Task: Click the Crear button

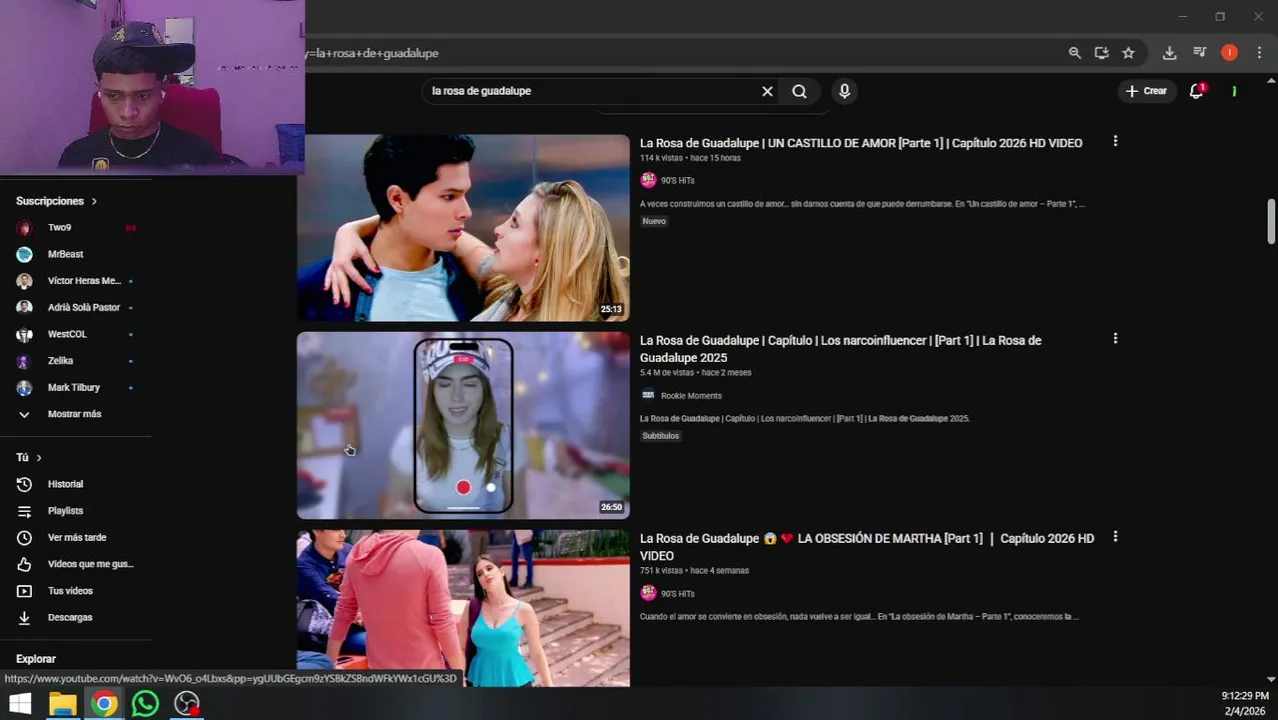Action: (1146, 91)
